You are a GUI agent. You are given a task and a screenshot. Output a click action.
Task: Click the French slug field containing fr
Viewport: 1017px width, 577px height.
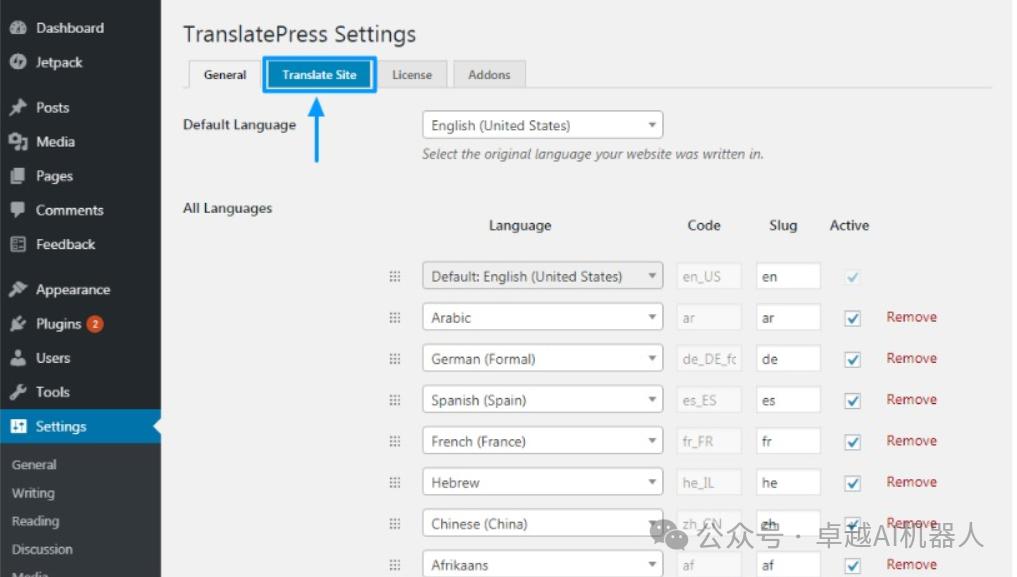click(x=788, y=441)
